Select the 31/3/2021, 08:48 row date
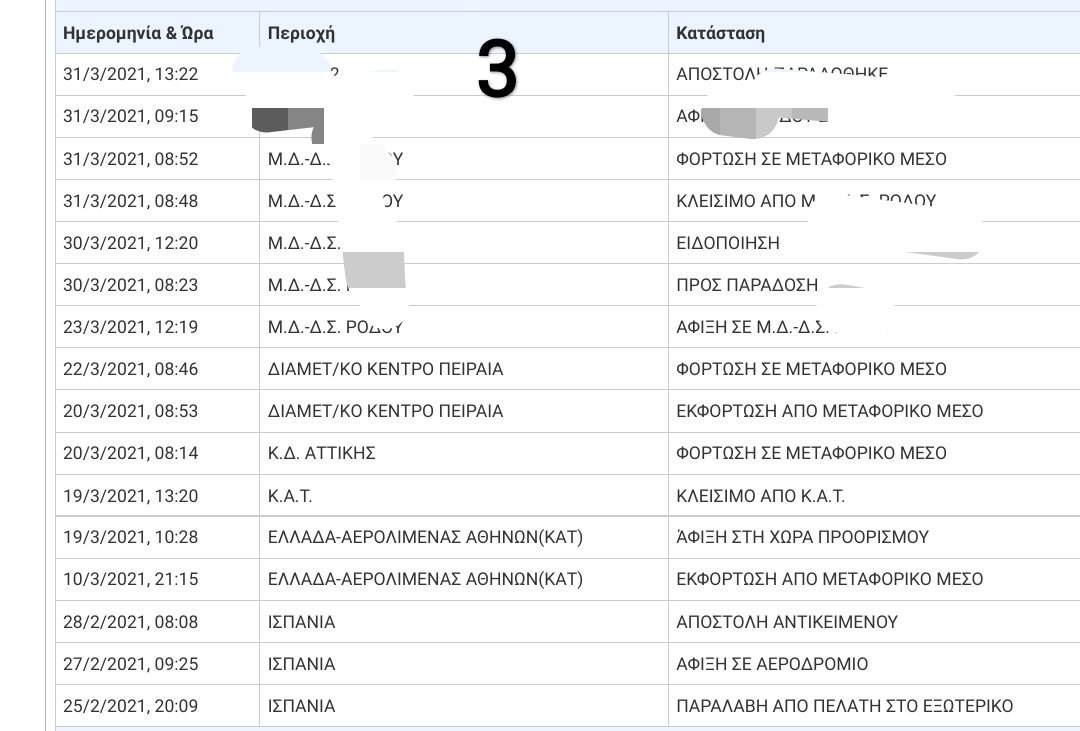The width and height of the screenshot is (1080, 731). [x=130, y=200]
